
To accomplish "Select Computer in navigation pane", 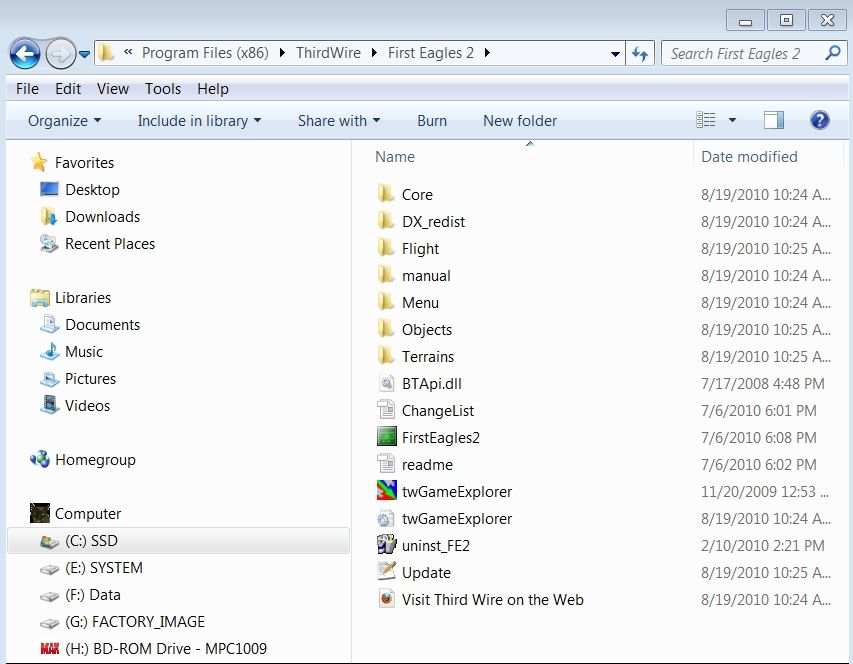I will pyautogui.click(x=88, y=514).
